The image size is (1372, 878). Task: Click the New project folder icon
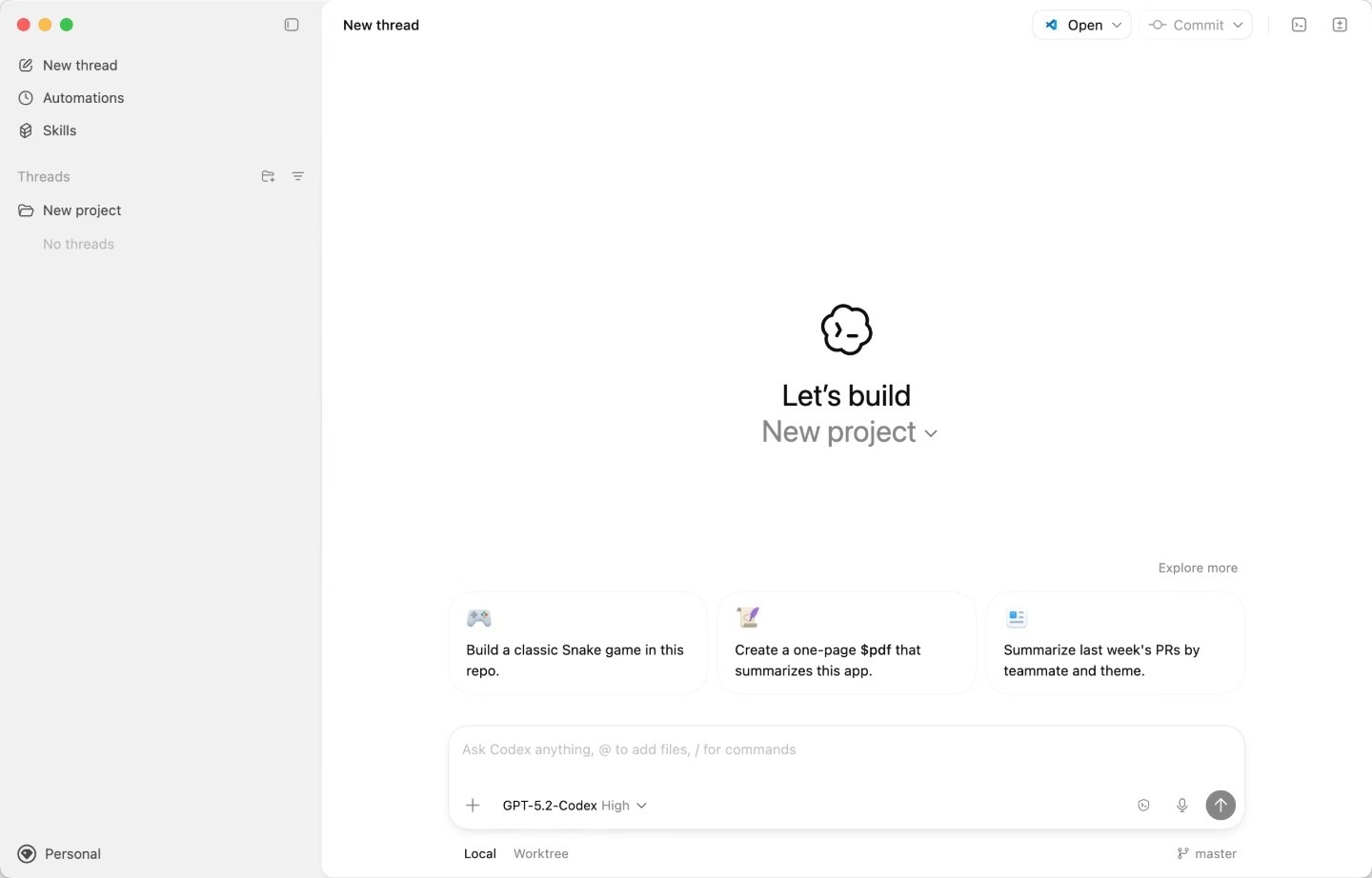(26, 210)
